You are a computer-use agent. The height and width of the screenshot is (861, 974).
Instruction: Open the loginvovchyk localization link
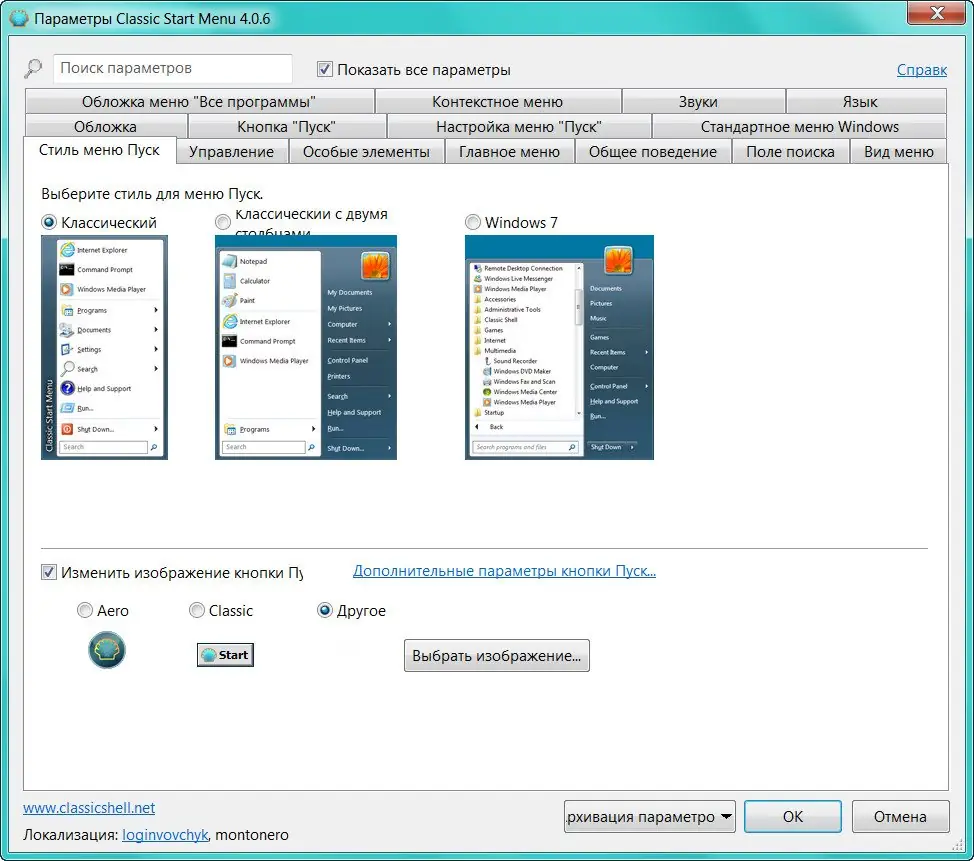165,834
